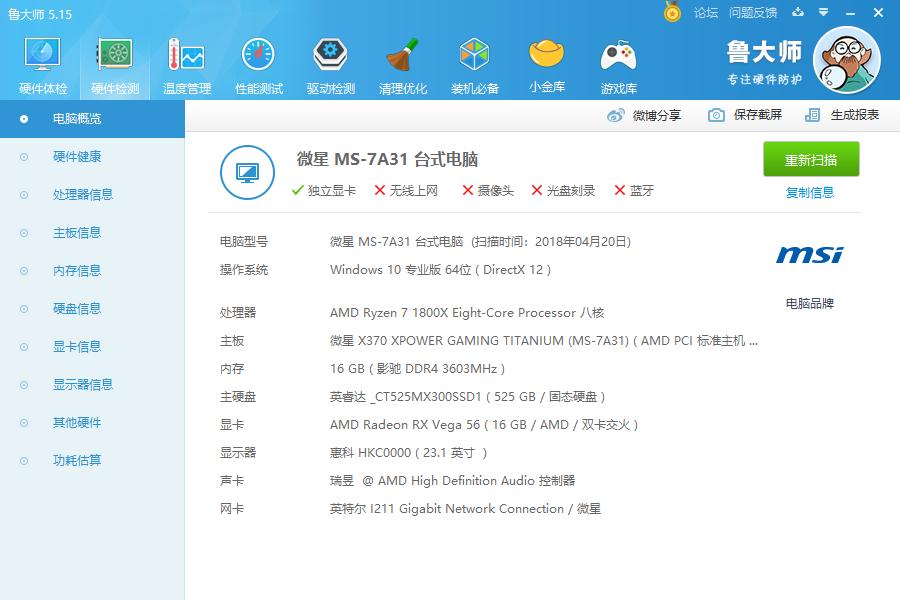The height and width of the screenshot is (600, 900).
Task: Click the 复制信息 copy info link
Action: coord(811,191)
